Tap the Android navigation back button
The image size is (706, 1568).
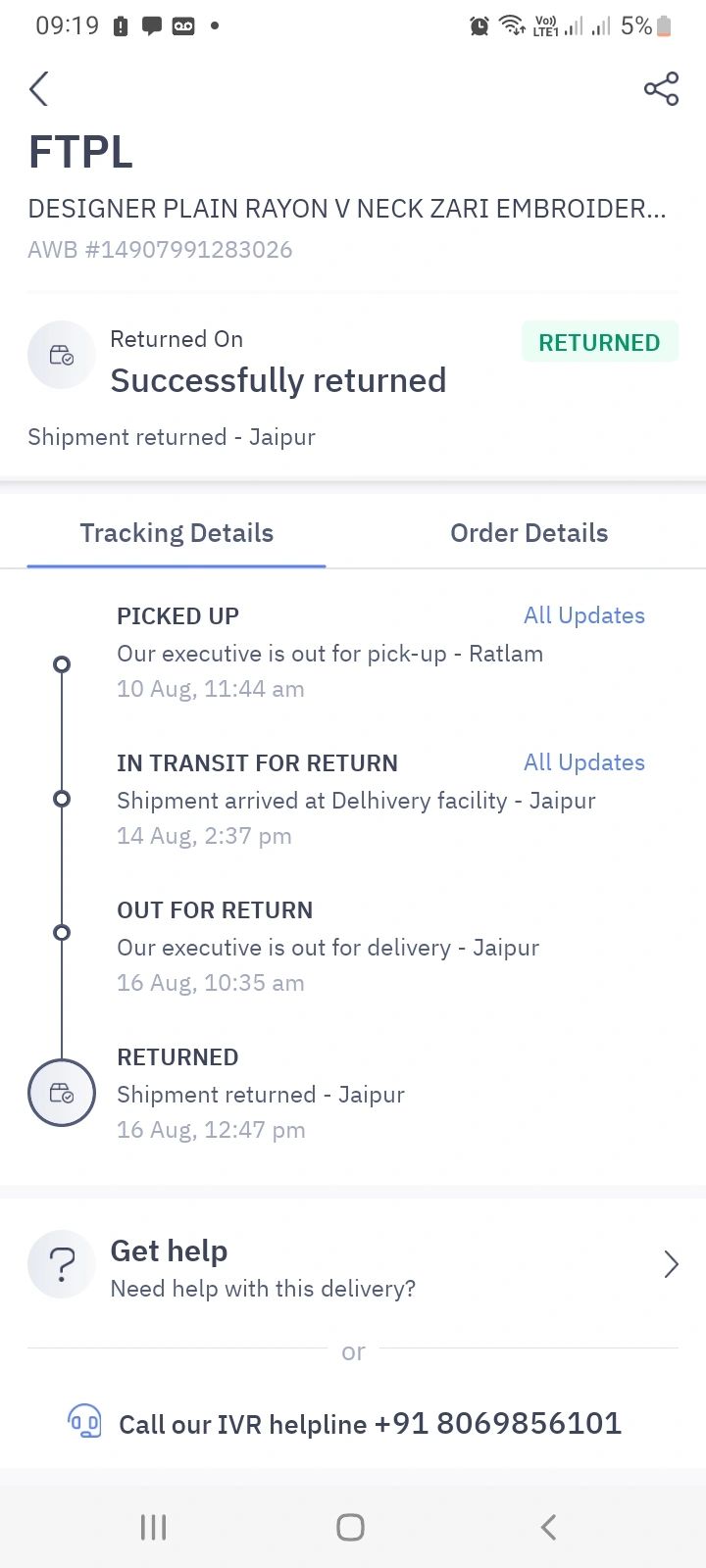[549, 1527]
